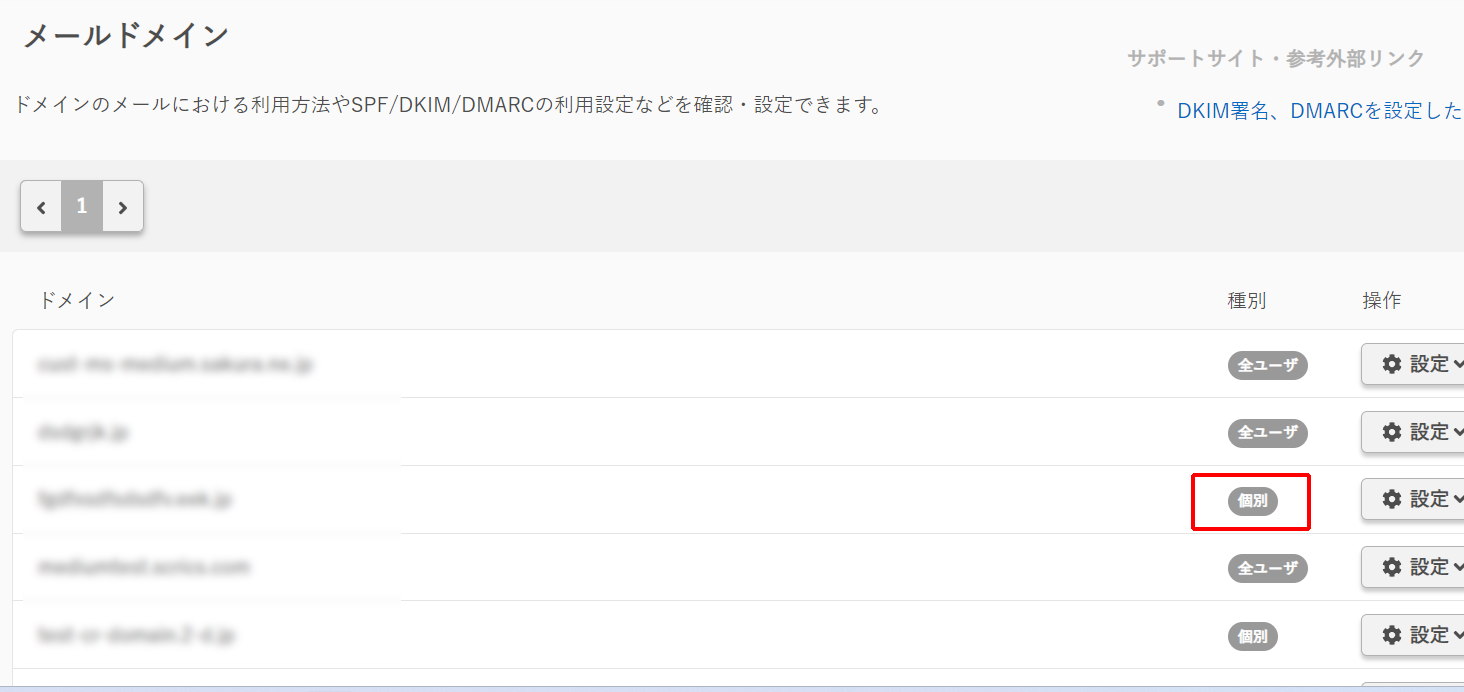Click the メールドメイン page heading

[x=126, y=36]
